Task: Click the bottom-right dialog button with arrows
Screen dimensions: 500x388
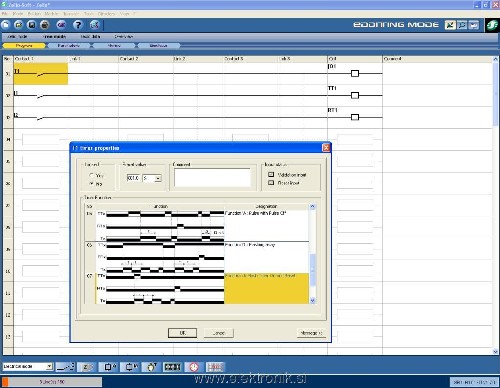Action: coord(311,333)
